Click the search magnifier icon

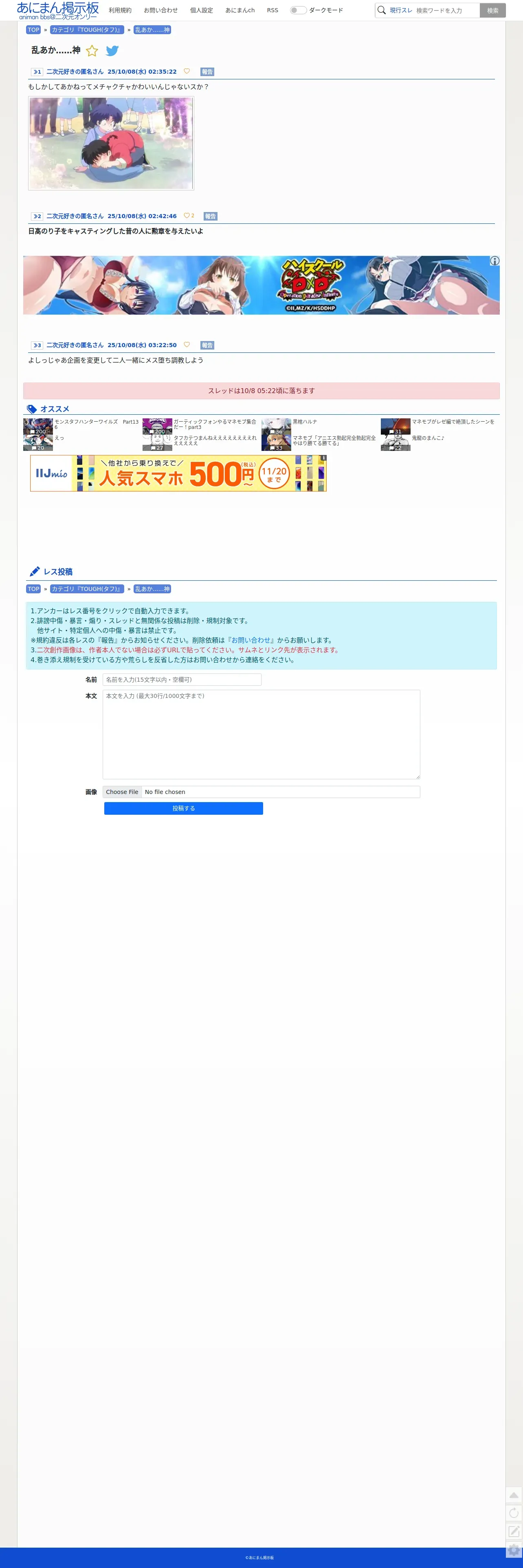point(382,10)
